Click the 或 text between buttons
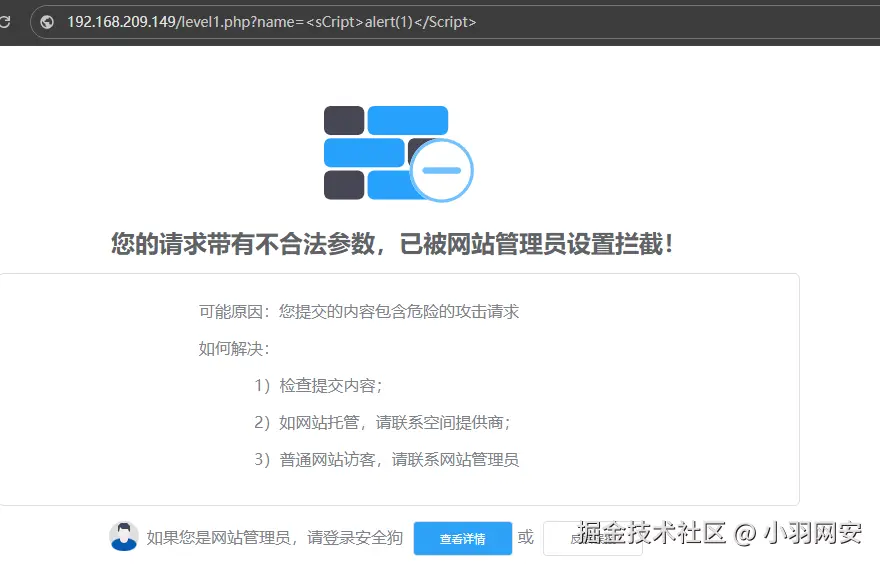Screen dimensions: 880x564 (x=526, y=538)
